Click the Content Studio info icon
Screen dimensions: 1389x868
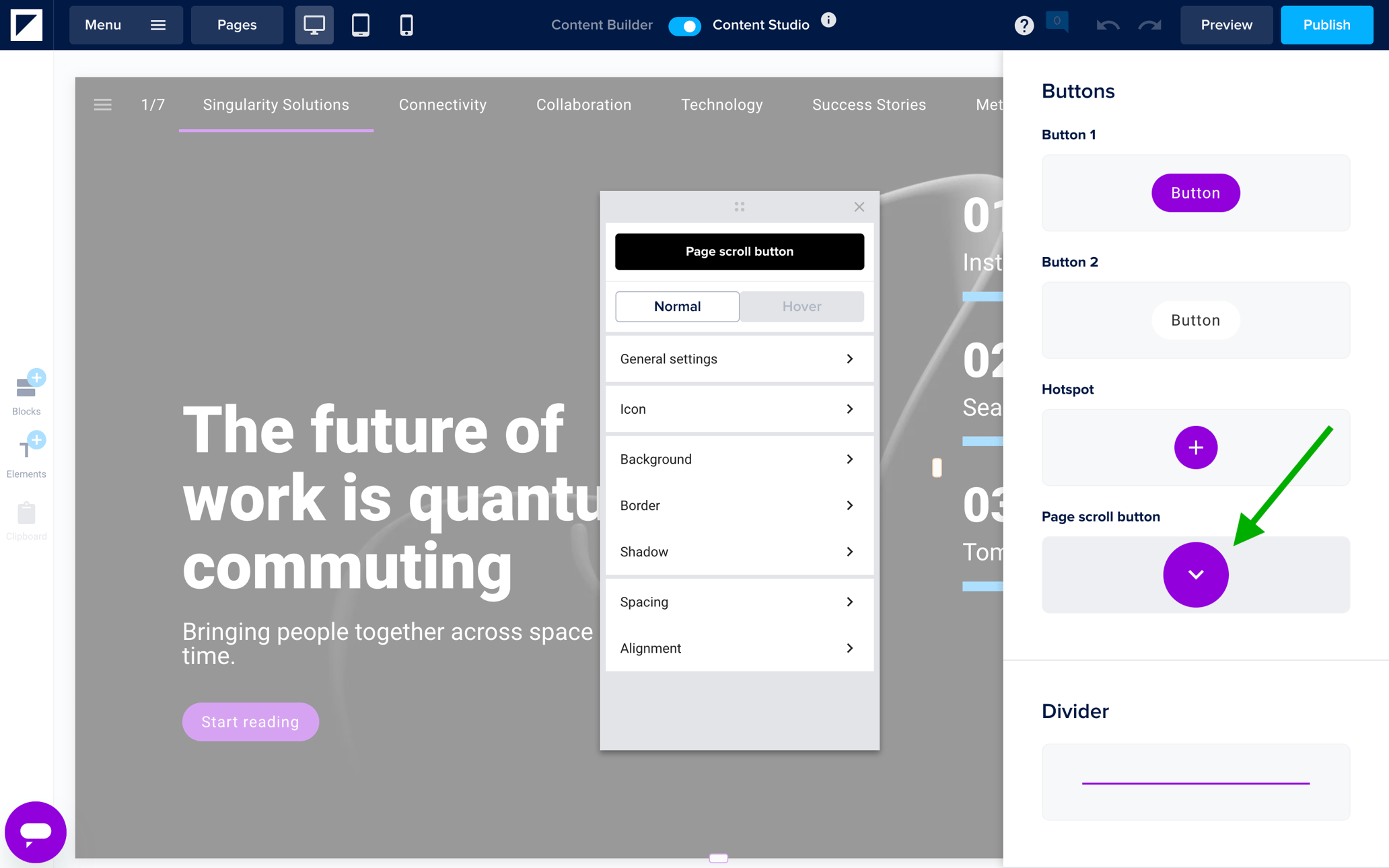point(828,20)
